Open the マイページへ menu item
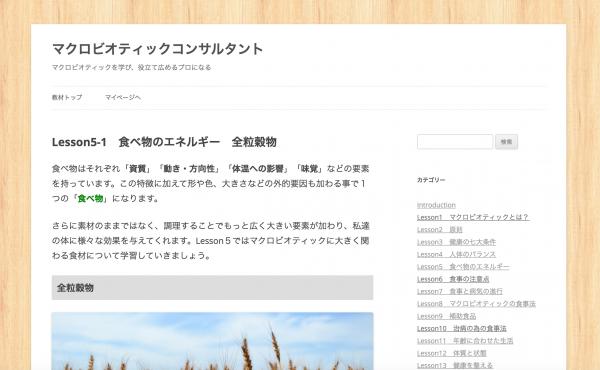The height and width of the screenshot is (370, 600). pyautogui.click(x=123, y=98)
